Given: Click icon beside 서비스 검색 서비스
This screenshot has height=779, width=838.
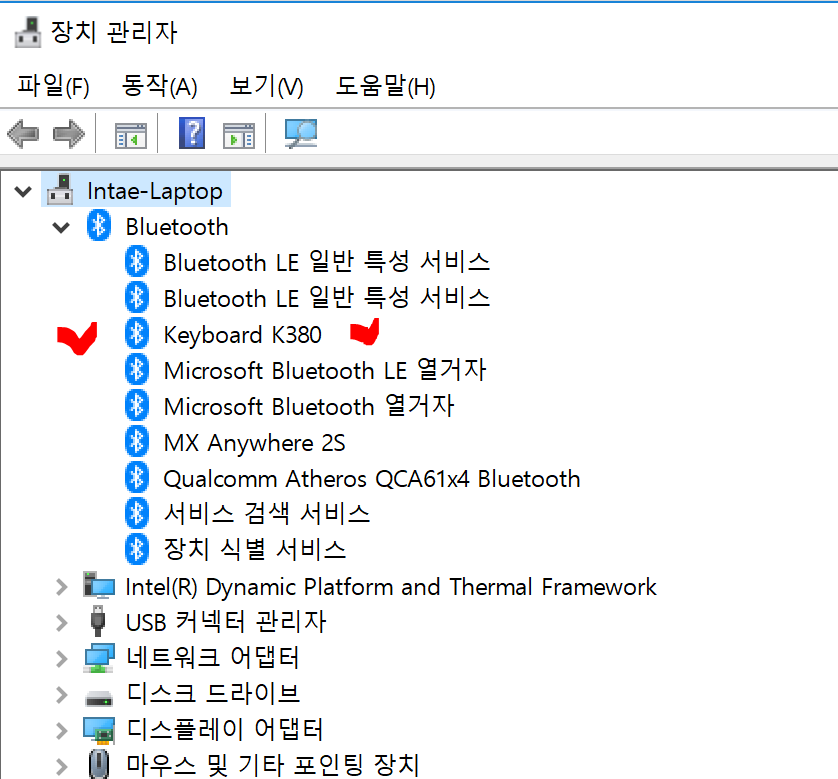Looking at the screenshot, I should [x=137, y=513].
